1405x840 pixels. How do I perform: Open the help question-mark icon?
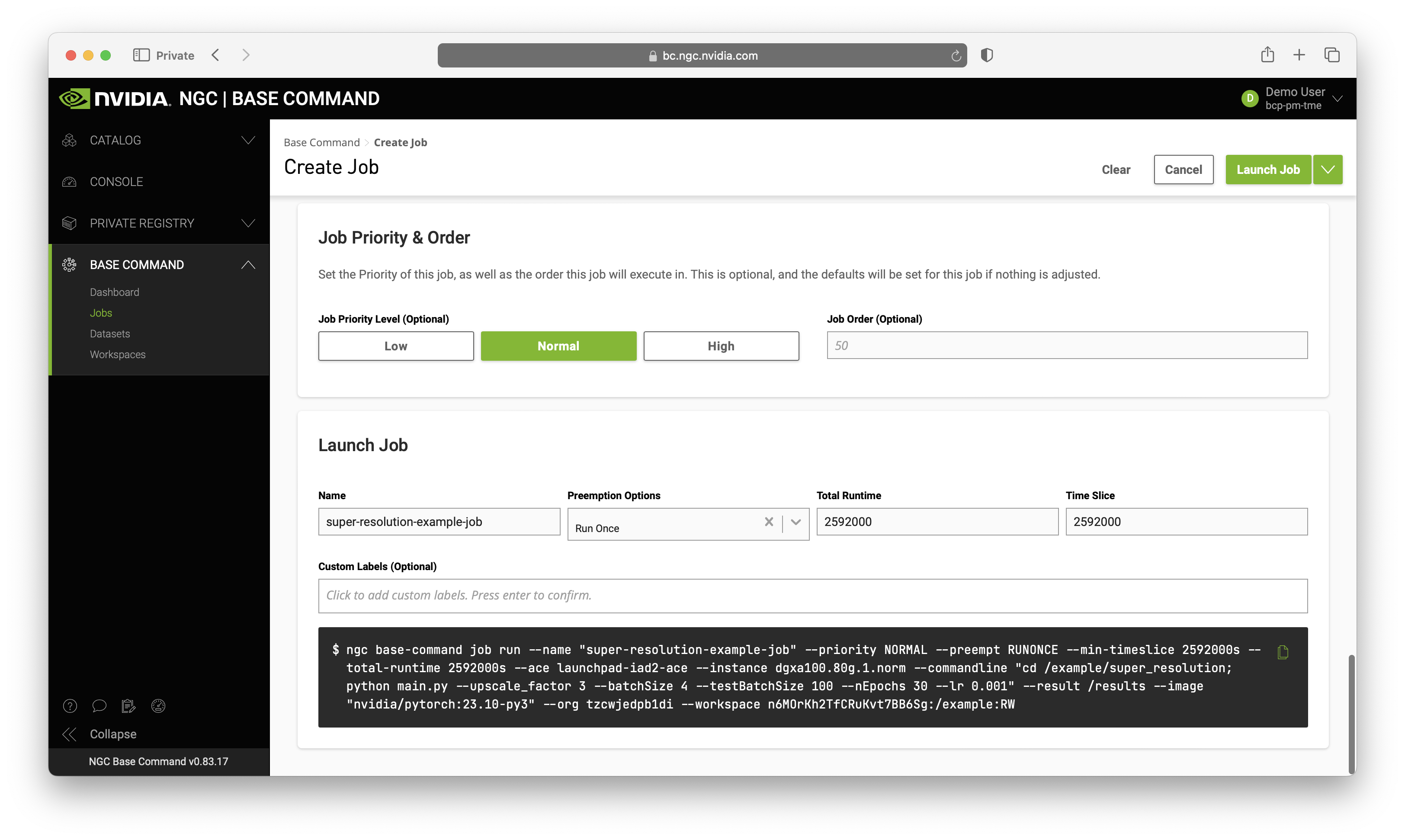coord(70,705)
